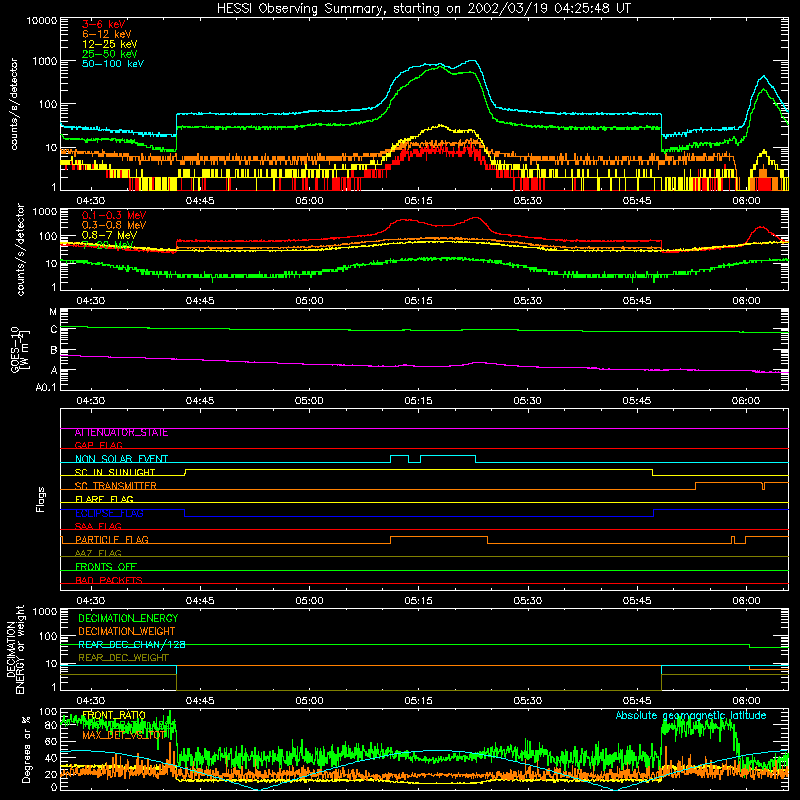Click the SC_TRANSMITTER flag label

[x=115, y=486]
